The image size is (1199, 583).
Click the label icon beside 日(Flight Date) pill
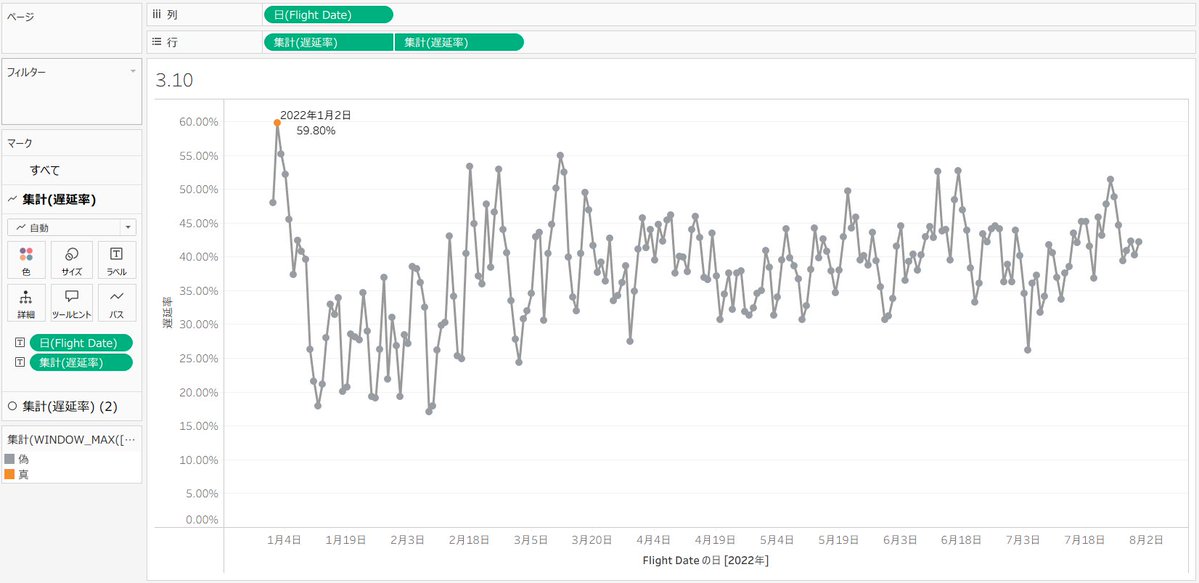[x=20, y=343]
